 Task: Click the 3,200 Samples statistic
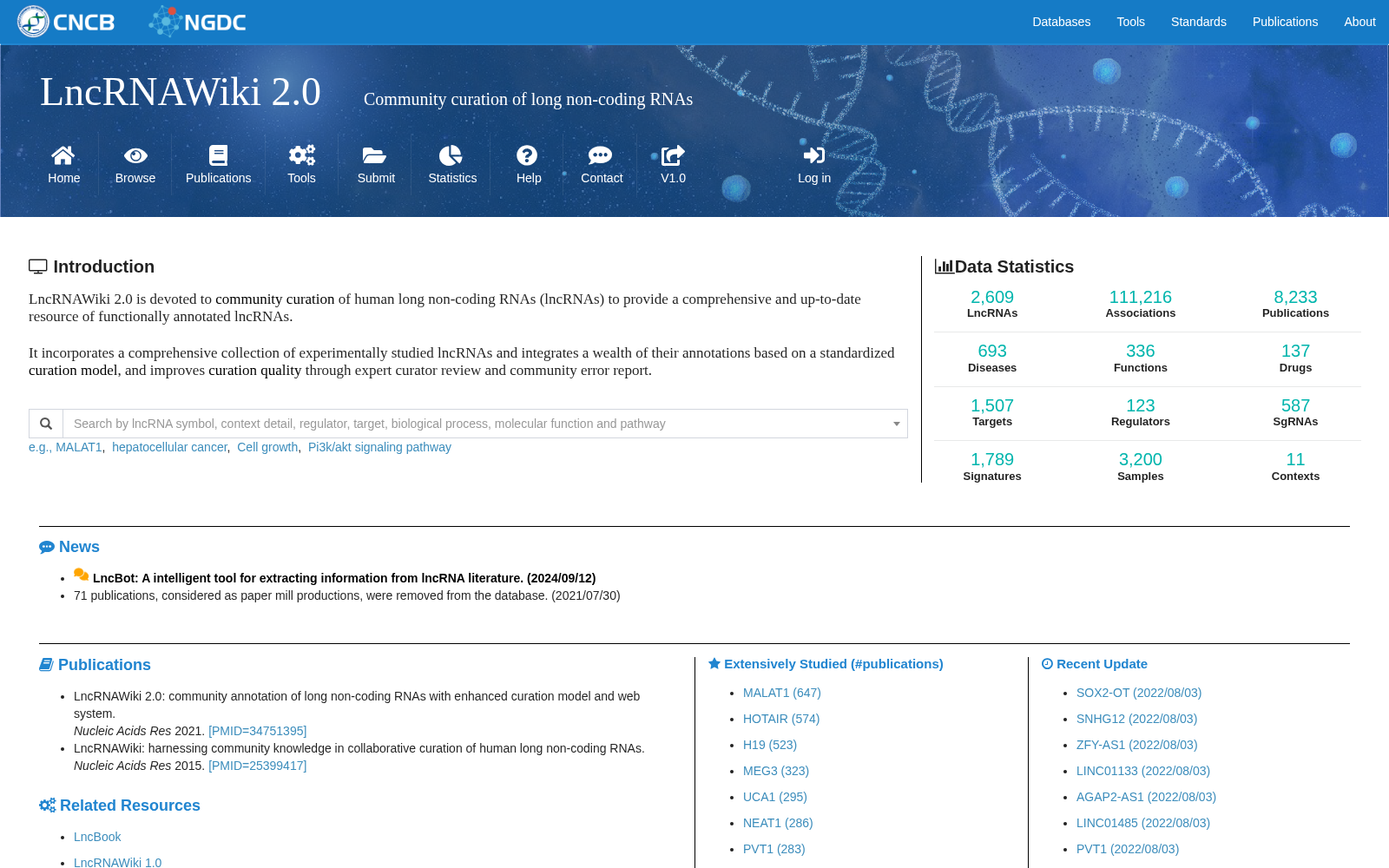point(1141,466)
